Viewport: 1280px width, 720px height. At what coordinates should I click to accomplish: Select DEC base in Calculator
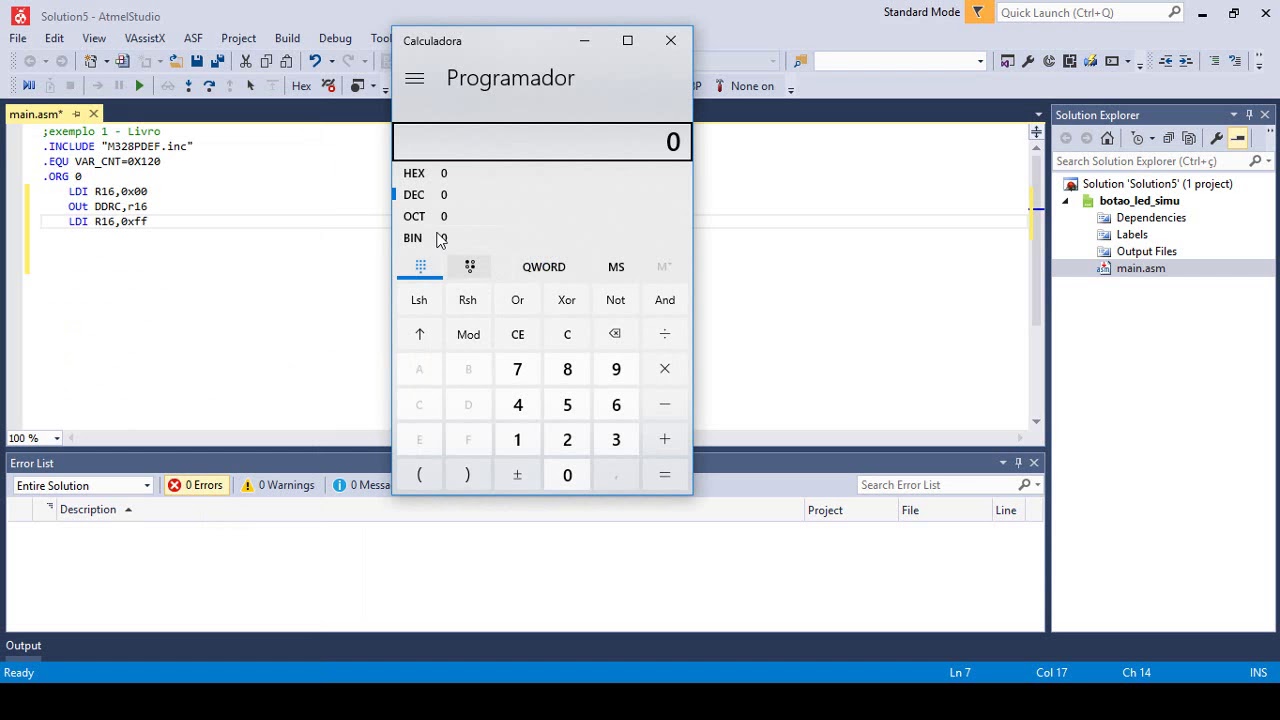pyautogui.click(x=543, y=195)
